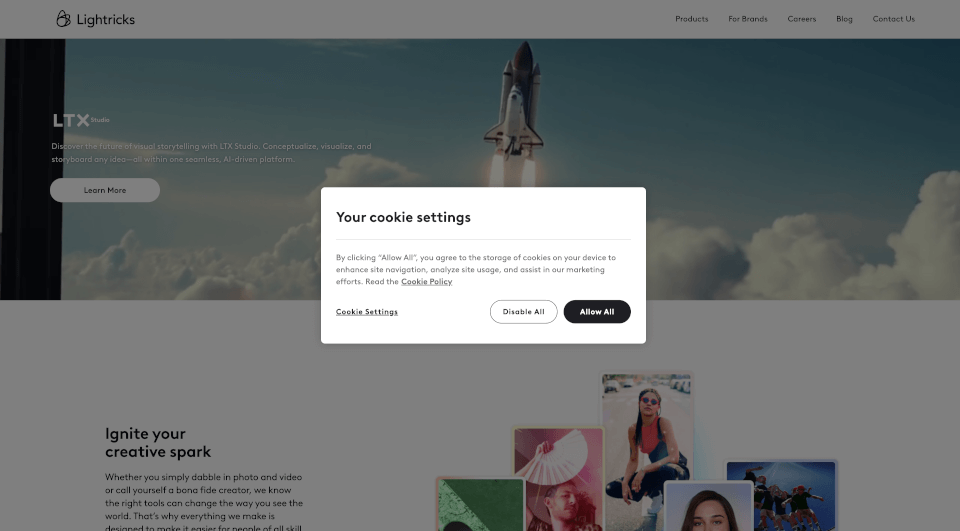The image size is (960, 531).
Task: Go to the Careers page
Action: (x=801, y=19)
